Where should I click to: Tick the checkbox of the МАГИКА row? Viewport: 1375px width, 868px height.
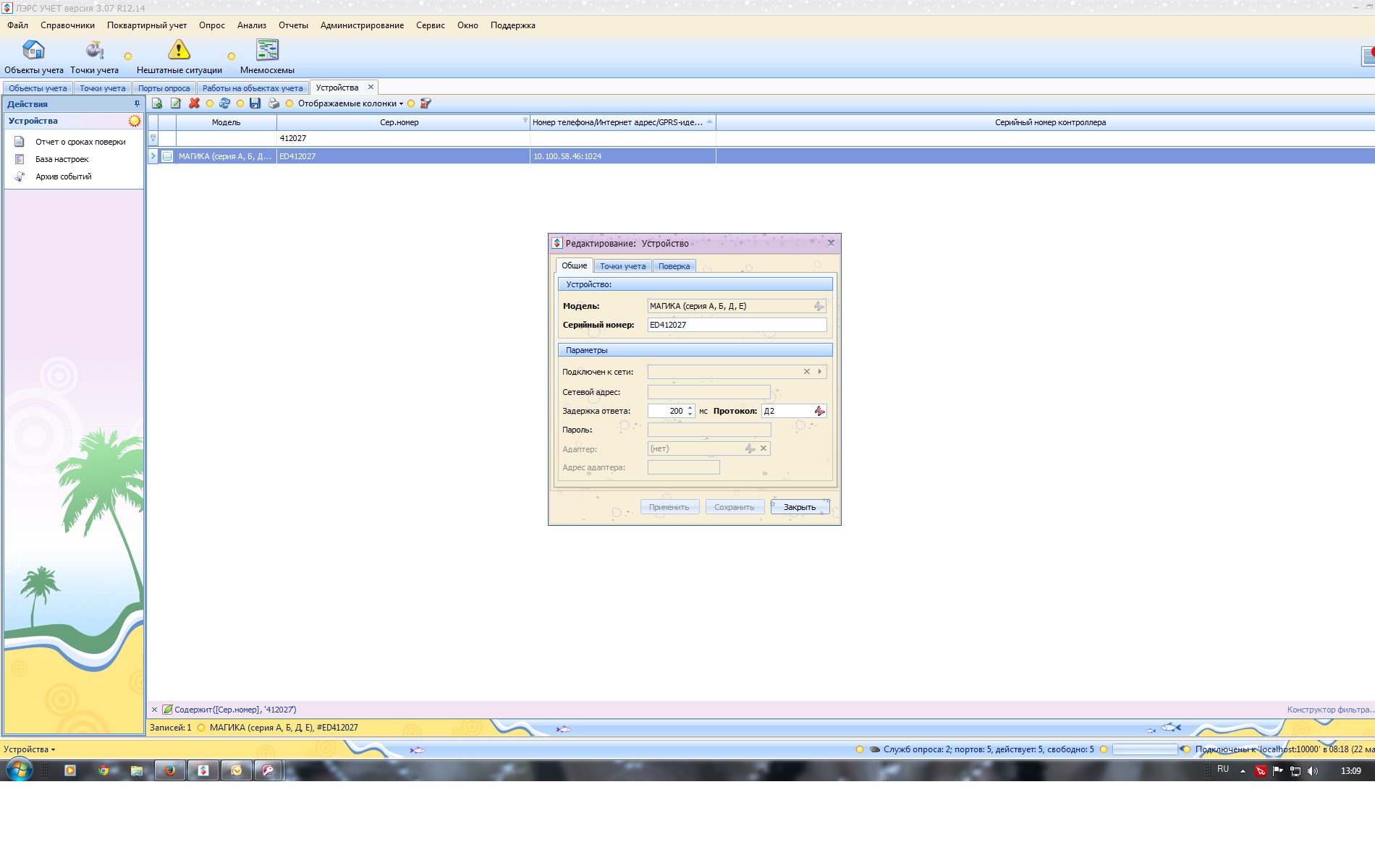point(167,156)
